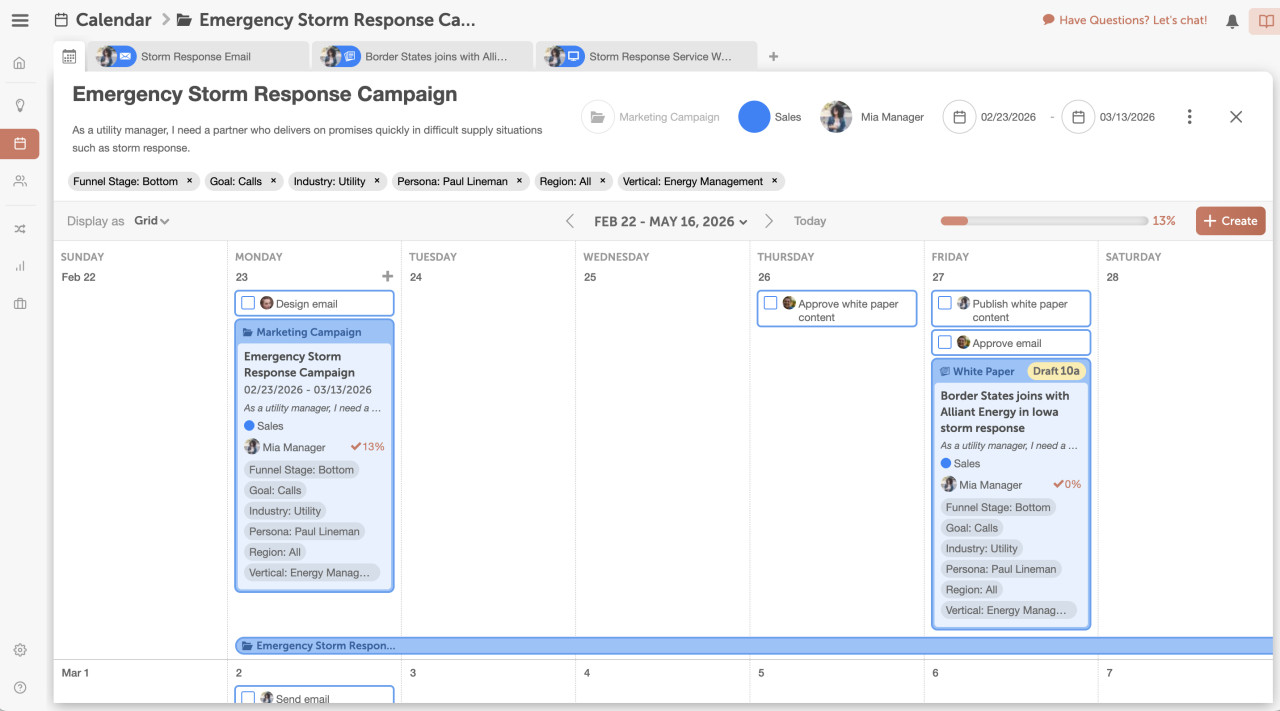Open the start date calendar picker
The height and width of the screenshot is (711, 1280).
click(959, 117)
